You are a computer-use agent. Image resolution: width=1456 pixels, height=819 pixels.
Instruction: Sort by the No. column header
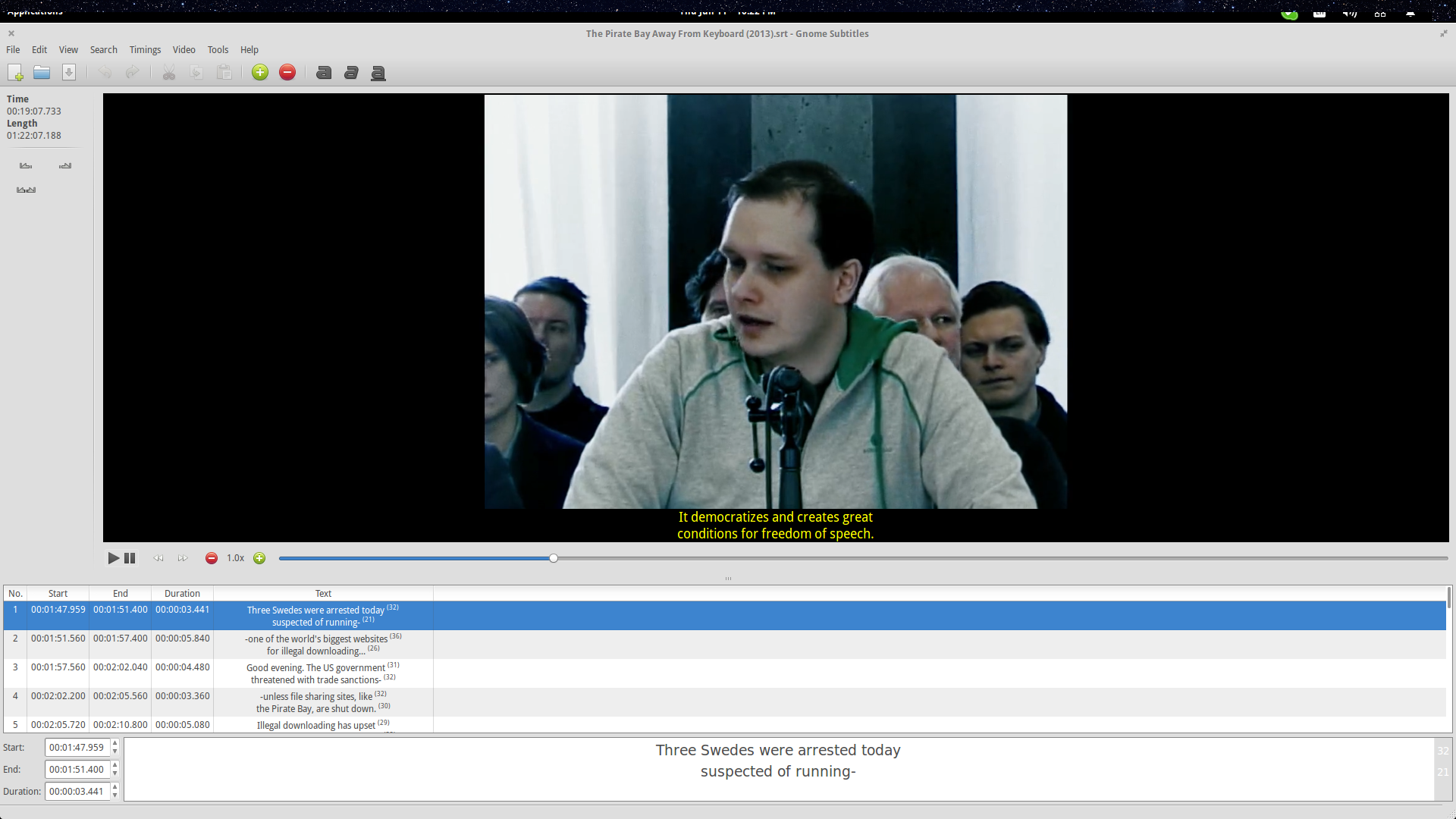pyautogui.click(x=15, y=594)
